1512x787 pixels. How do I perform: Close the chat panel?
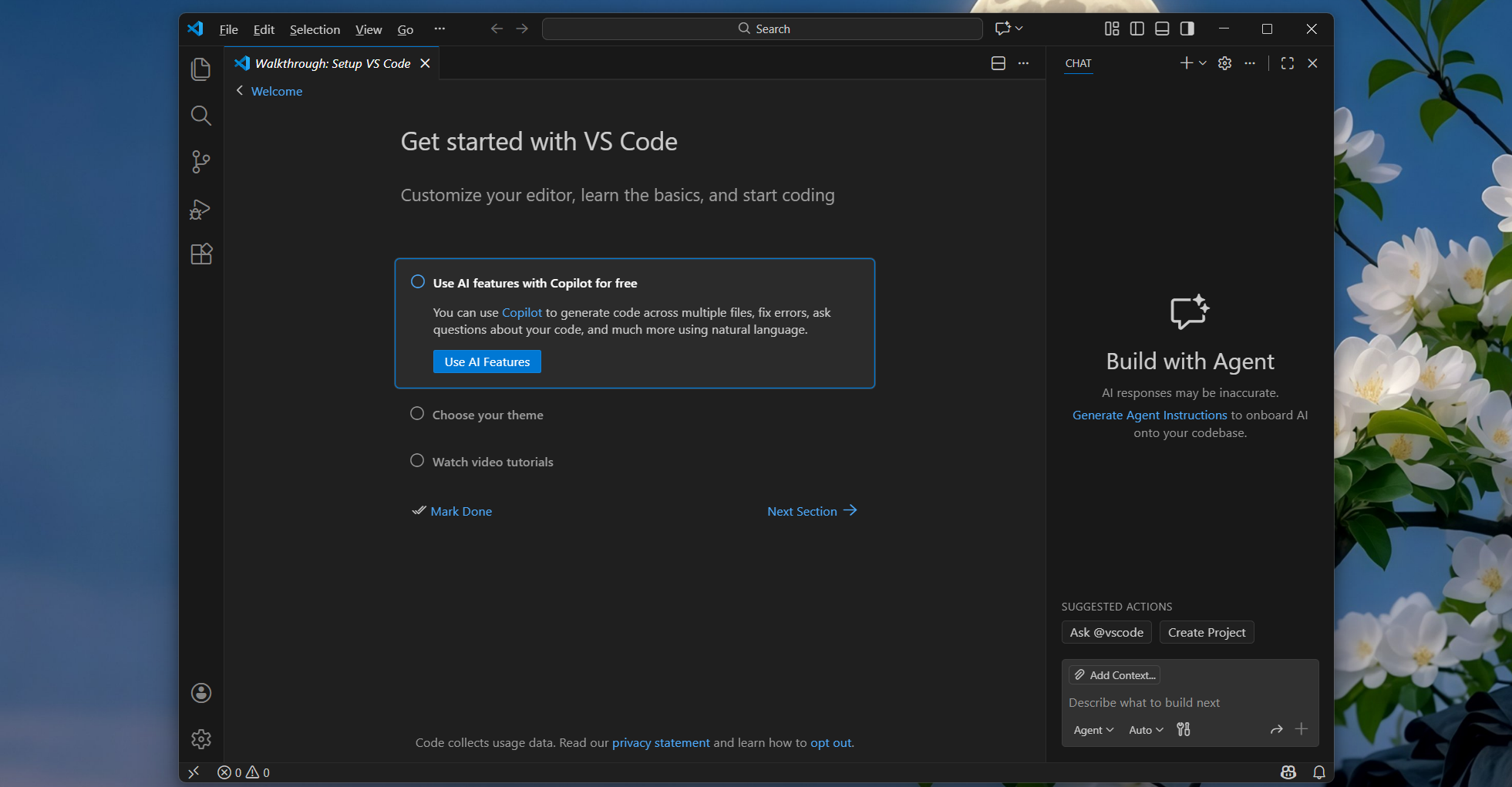click(x=1312, y=63)
